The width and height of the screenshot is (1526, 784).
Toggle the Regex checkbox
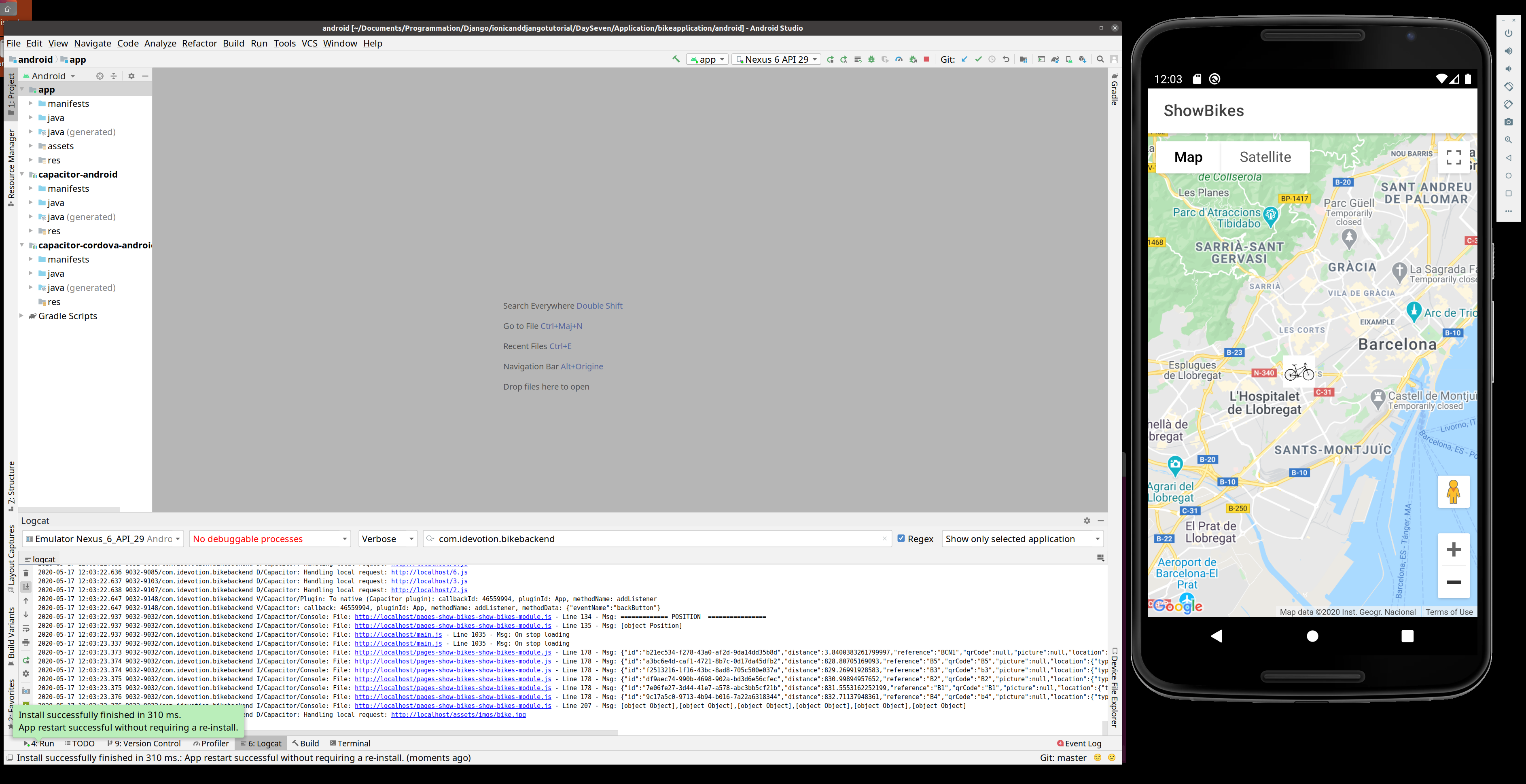pos(901,538)
